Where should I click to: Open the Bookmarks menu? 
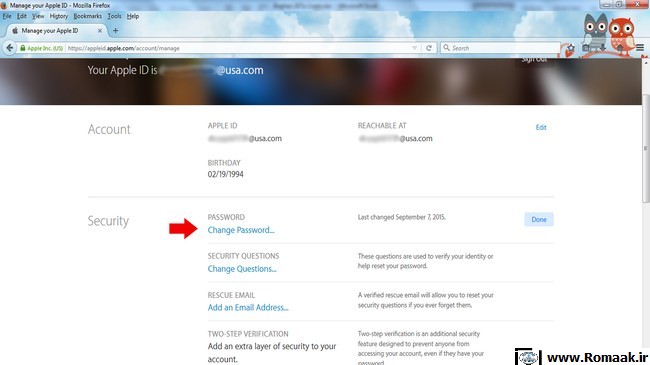pyautogui.click(x=87, y=16)
